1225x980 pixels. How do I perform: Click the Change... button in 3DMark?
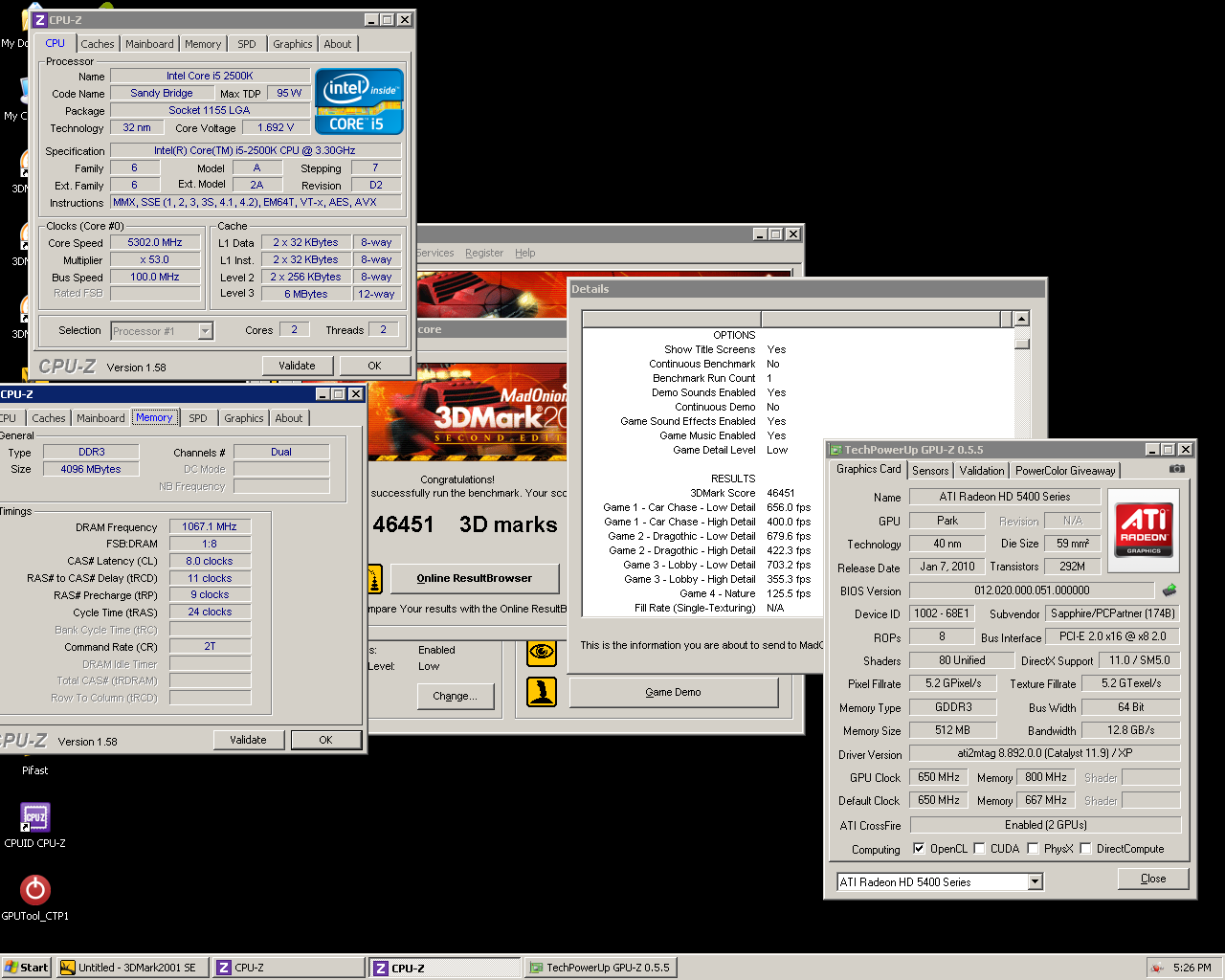click(455, 696)
